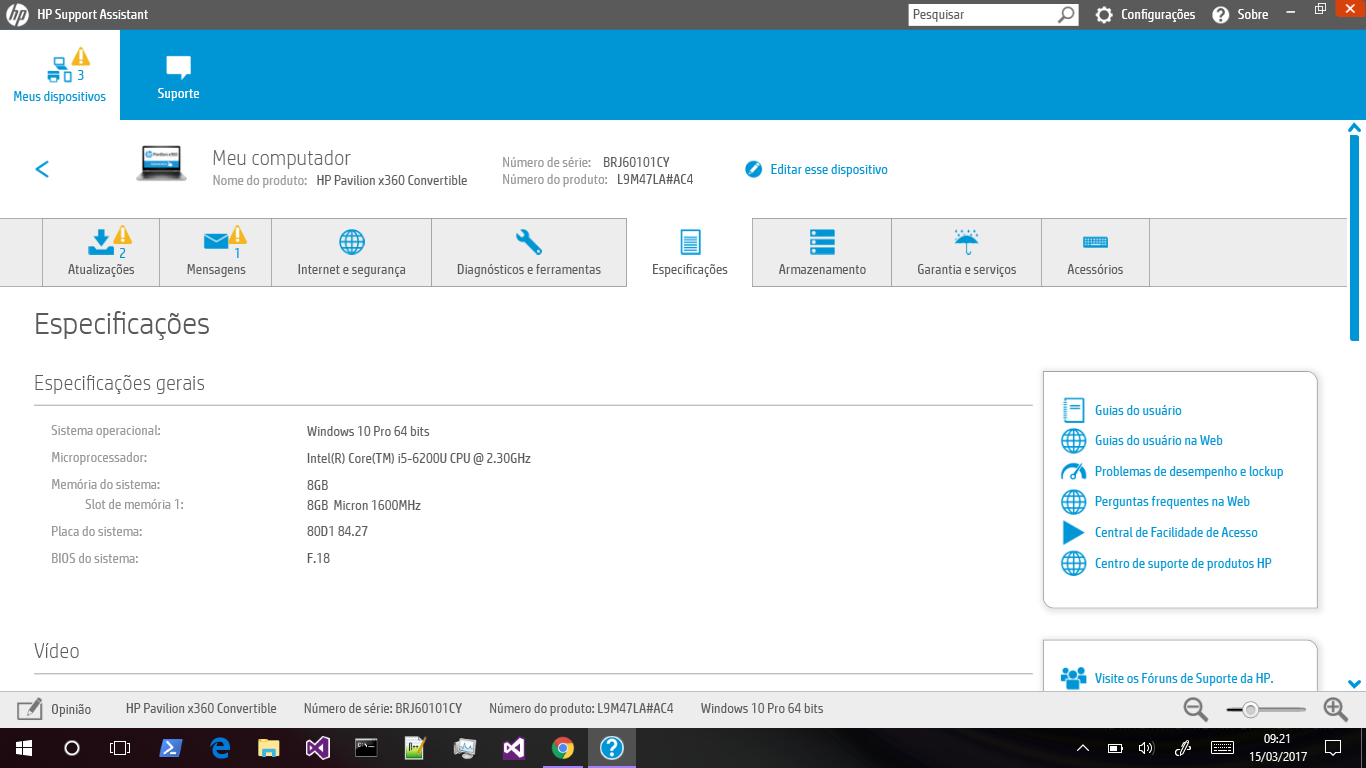This screenshot has width=1366, height=768.
Task: Click the play icon for Facilidade de Acesso
Action: click(x=1073, y=532)
